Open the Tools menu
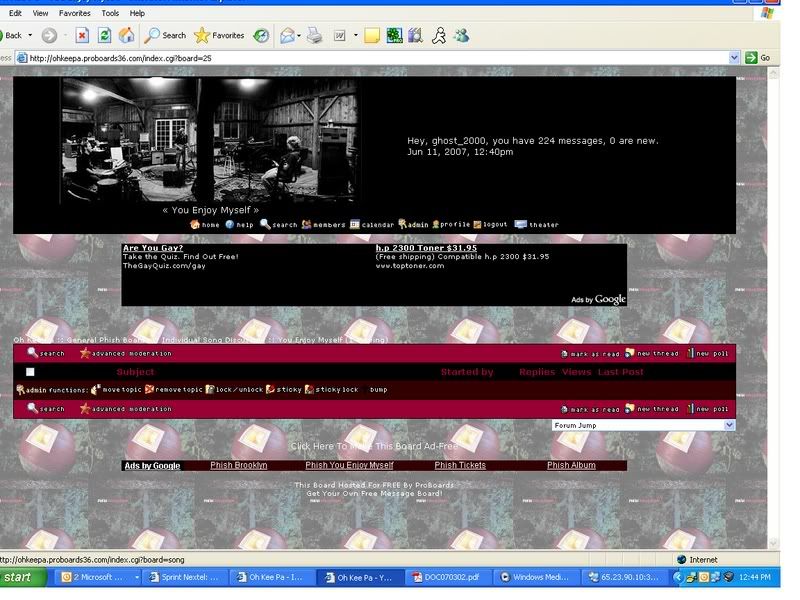This screenshot has height=600, width=800. (110, 13)
